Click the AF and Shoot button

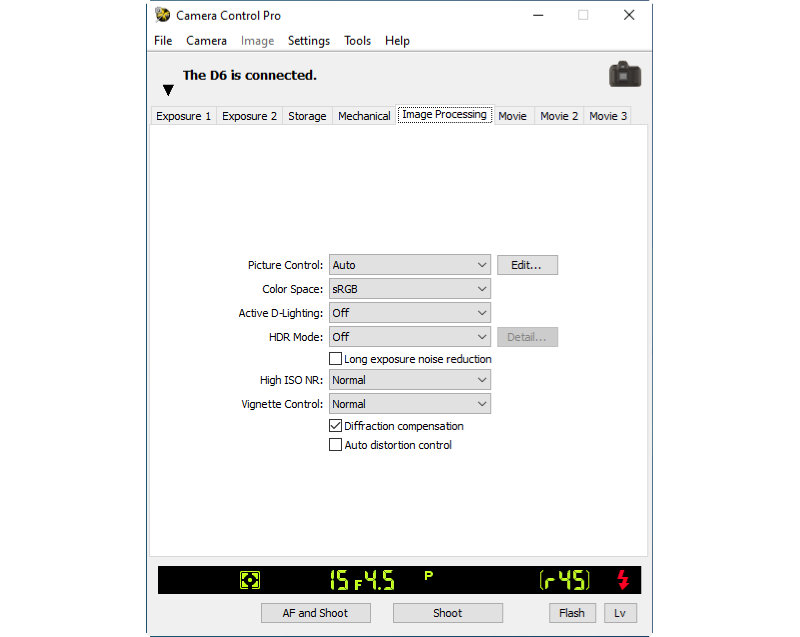pyautogui.click(x=315, y=613)
